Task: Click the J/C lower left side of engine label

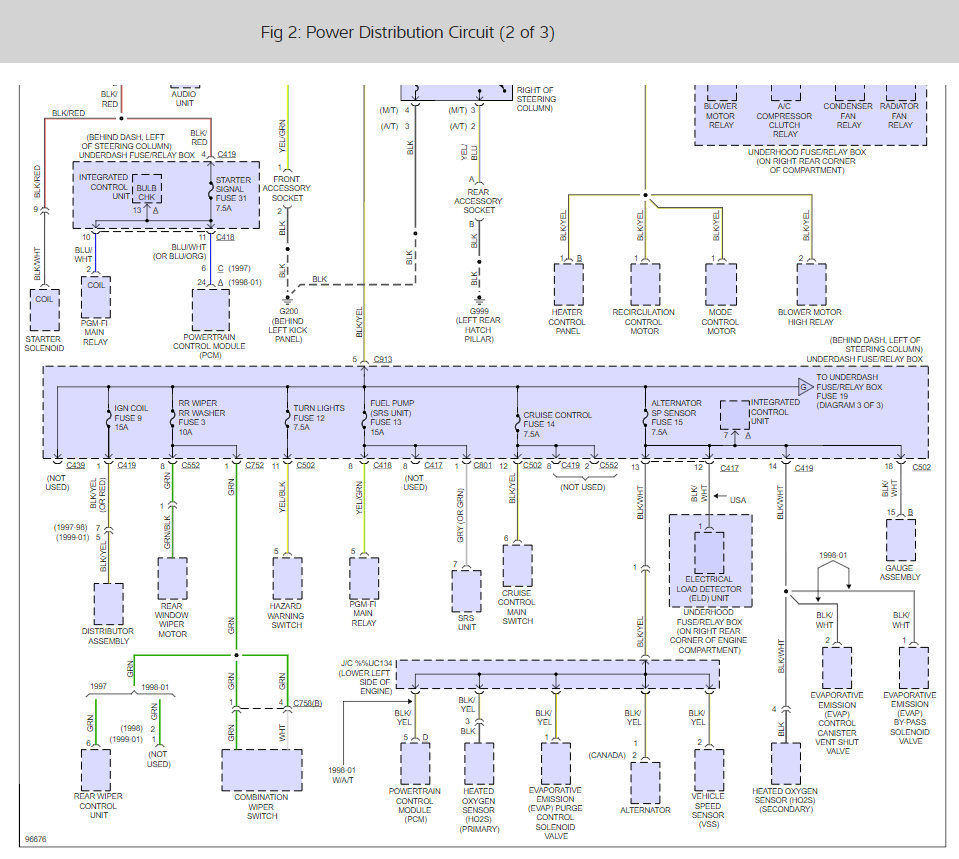Action: pos(366,677)
